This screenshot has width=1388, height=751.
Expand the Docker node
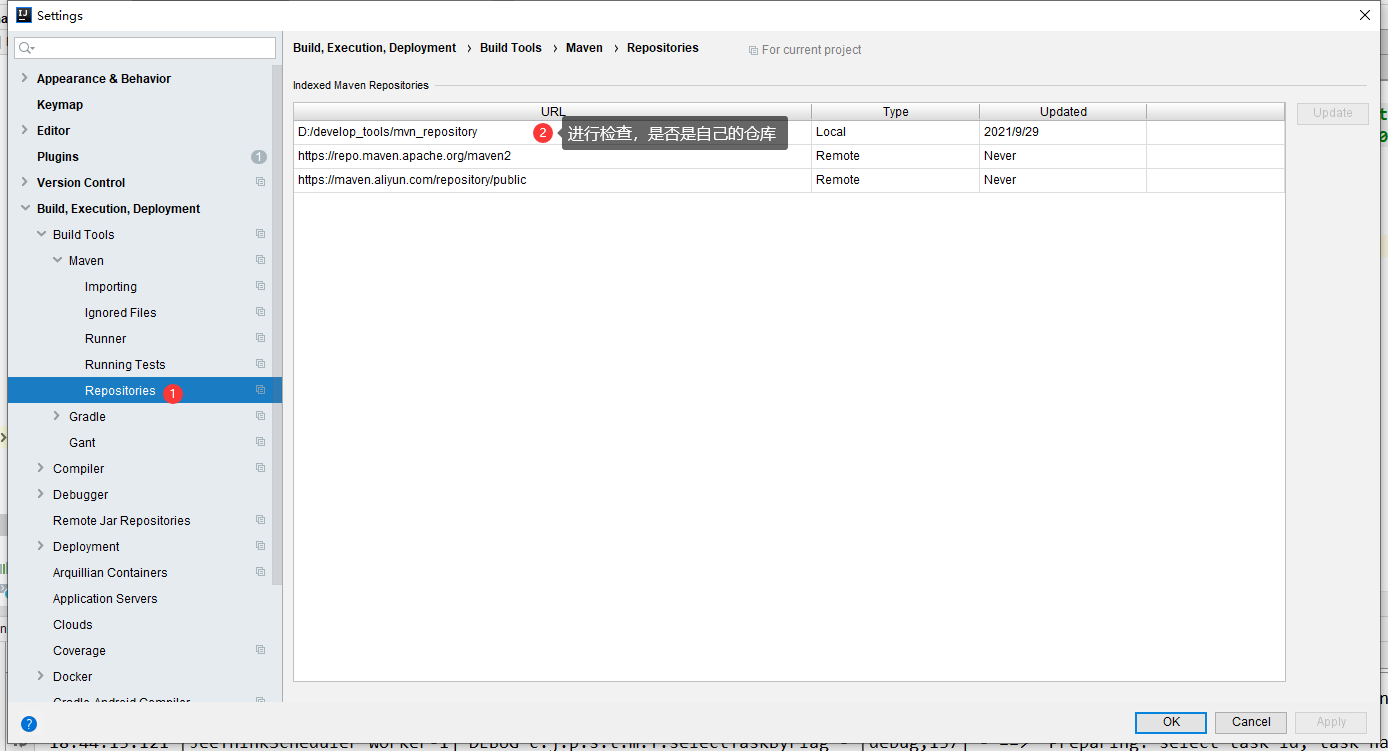coord(41,676)
